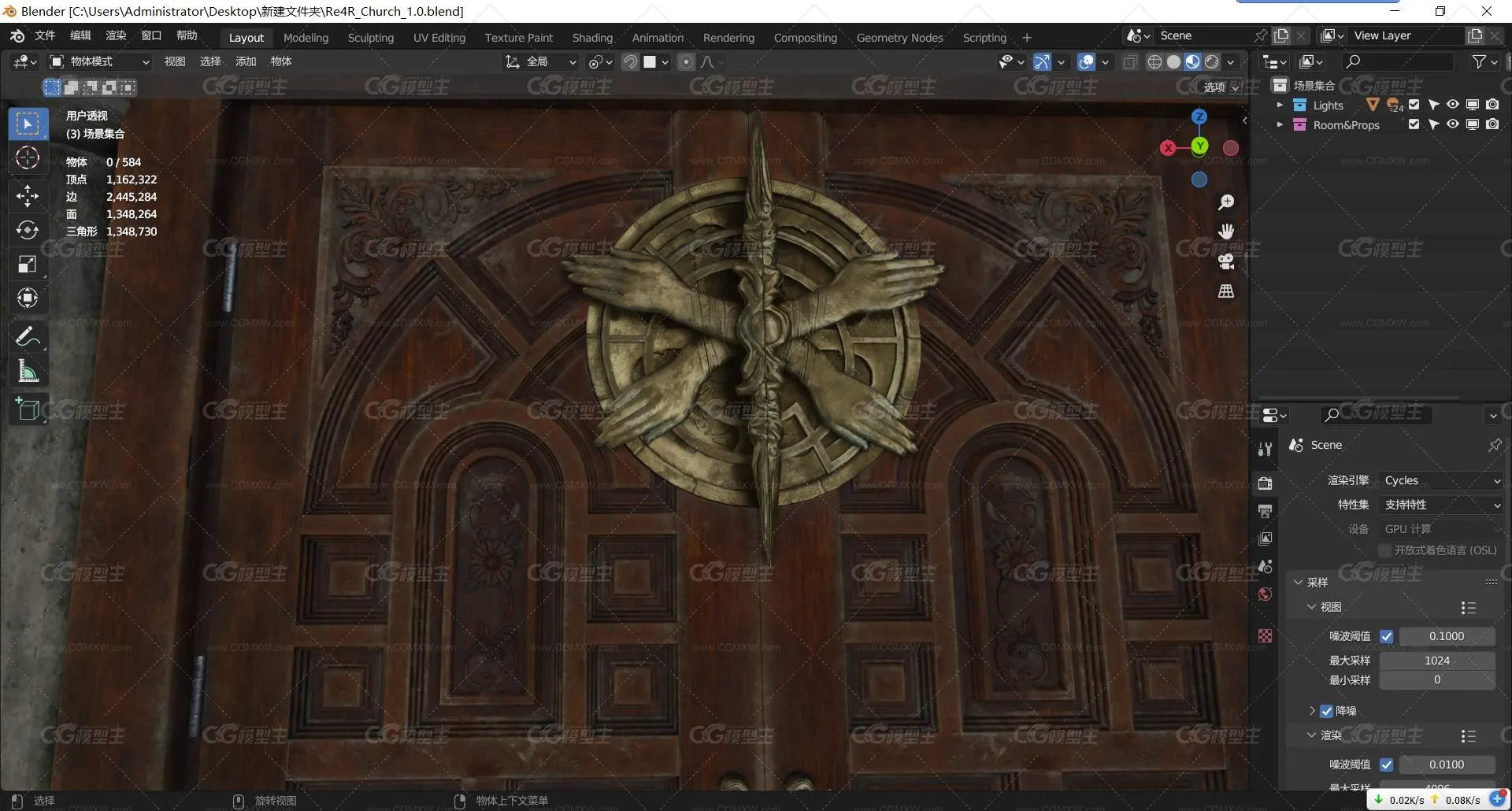Select the Measure tool
1512x811 pixels.
coord(28,371)
